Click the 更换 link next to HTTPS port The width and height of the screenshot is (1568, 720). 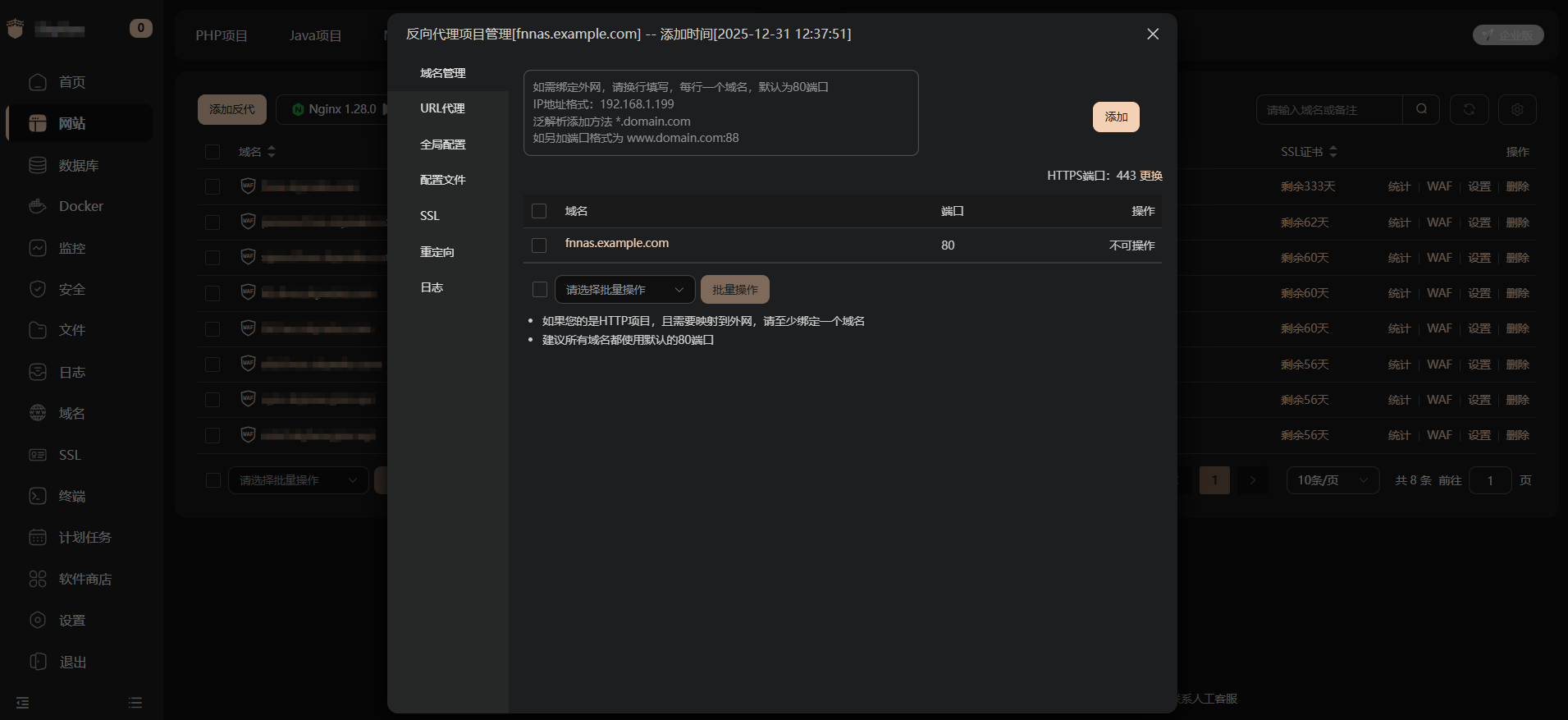[1151, 176]
